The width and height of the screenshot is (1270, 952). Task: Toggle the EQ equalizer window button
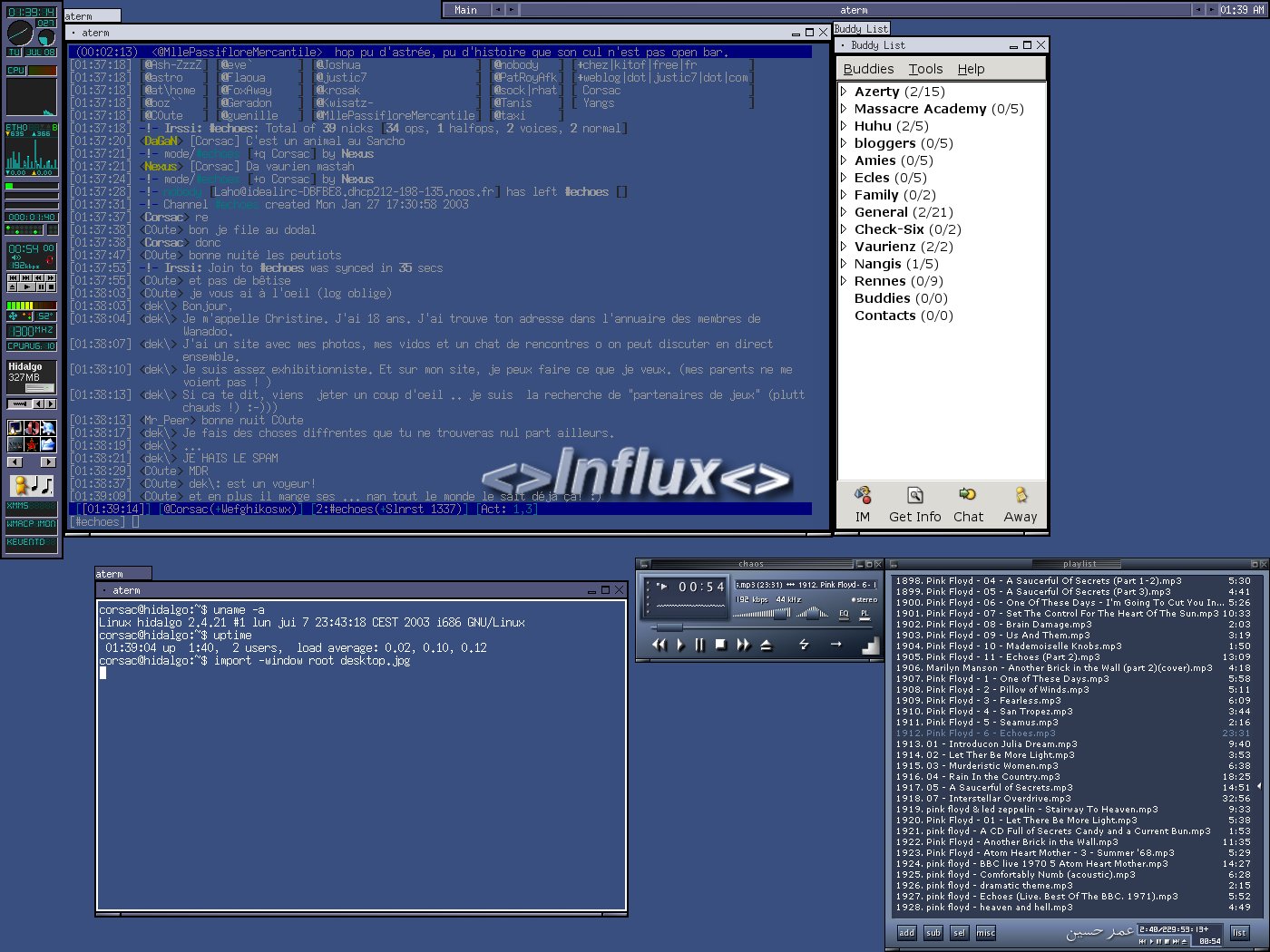844,614
